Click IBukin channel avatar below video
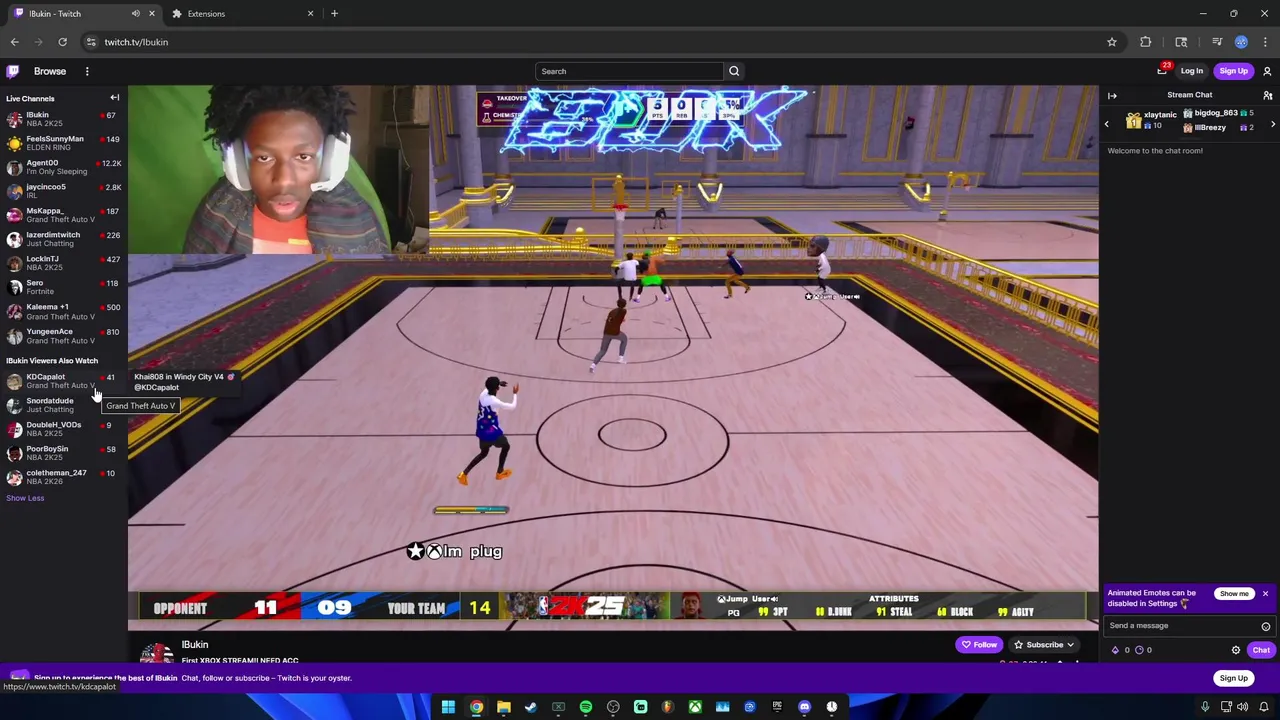 (x=155, y=652)
